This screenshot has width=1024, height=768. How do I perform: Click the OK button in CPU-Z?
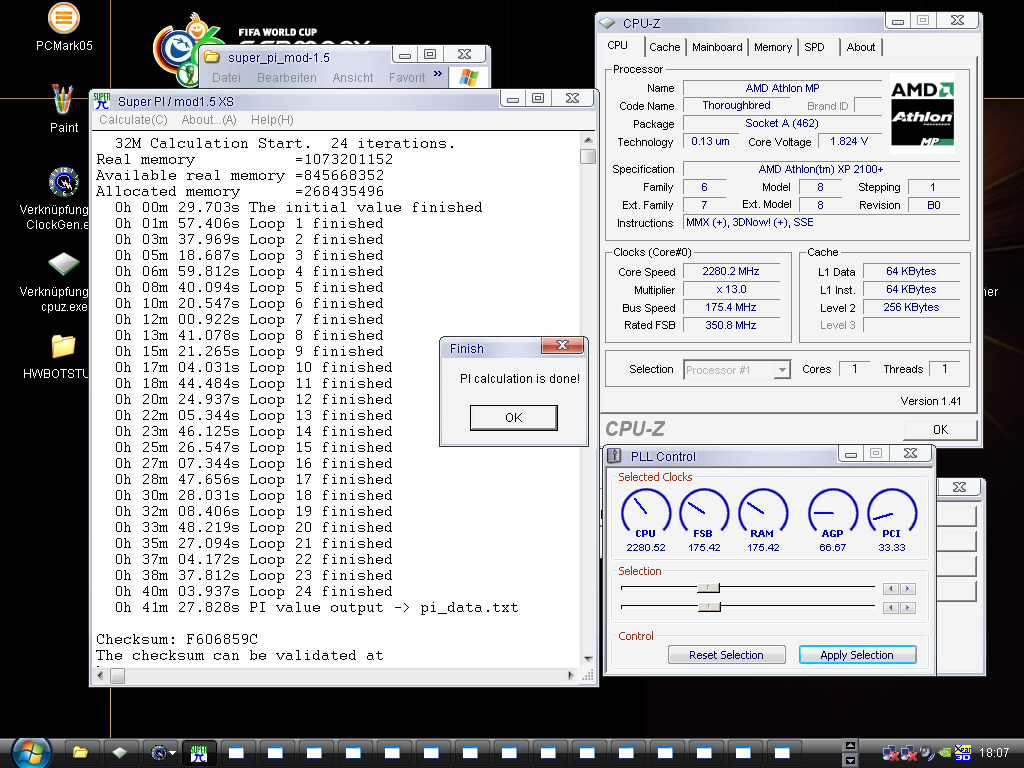[x=940, y=429]
